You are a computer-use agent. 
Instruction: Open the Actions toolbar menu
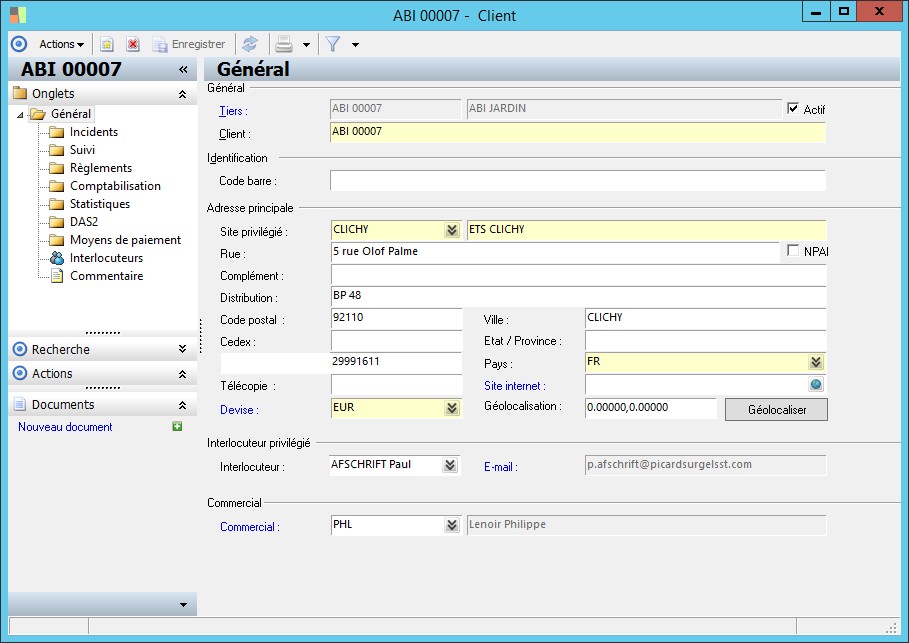tap(61, 44)
